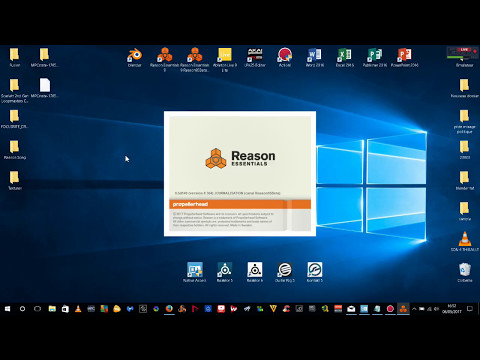Expand the hidden system tray icons
Screen dimensions: 480x360
coord(414,309)
